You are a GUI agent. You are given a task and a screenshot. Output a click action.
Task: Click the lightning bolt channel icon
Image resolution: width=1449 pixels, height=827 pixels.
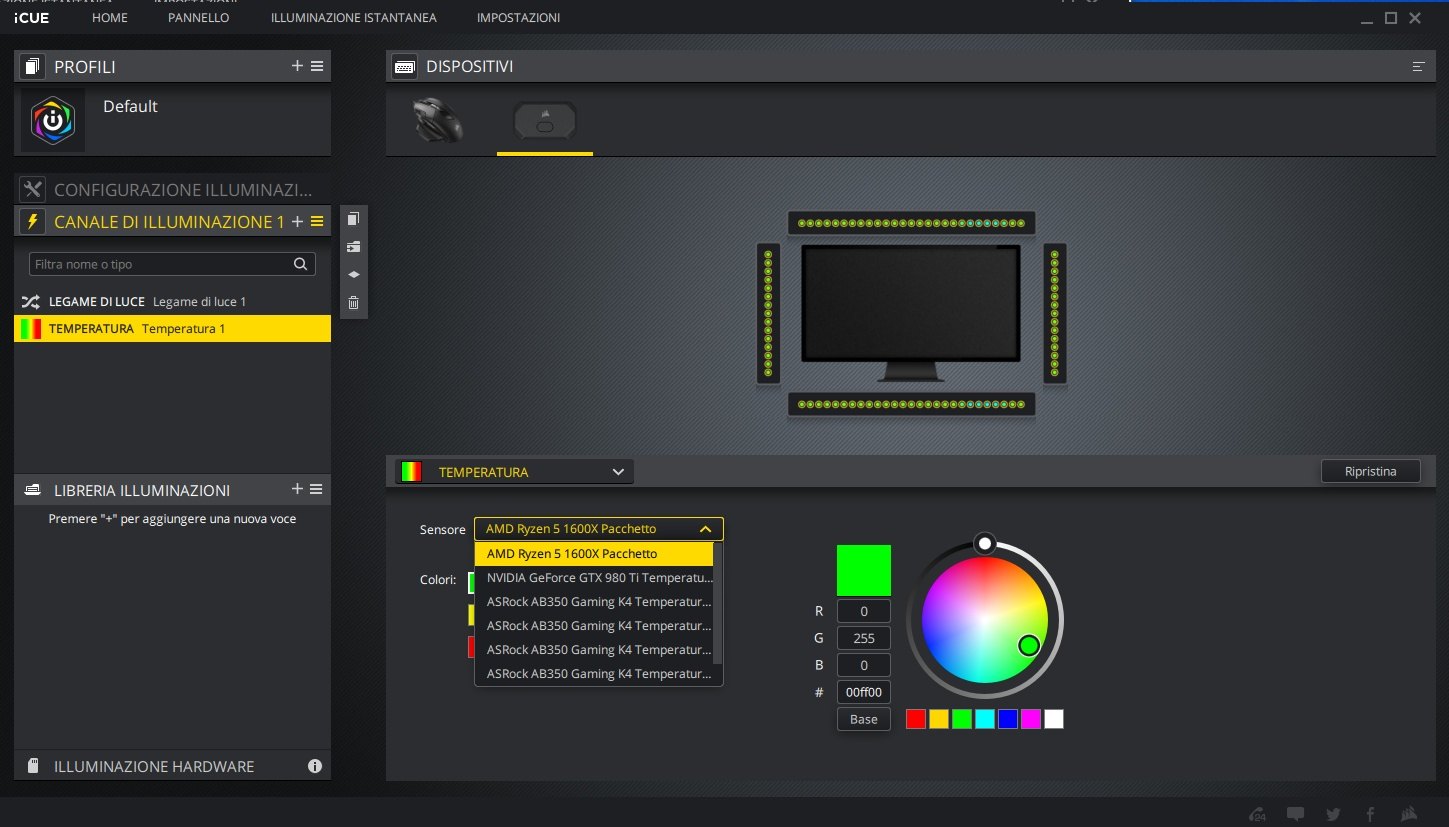point(33,221)
